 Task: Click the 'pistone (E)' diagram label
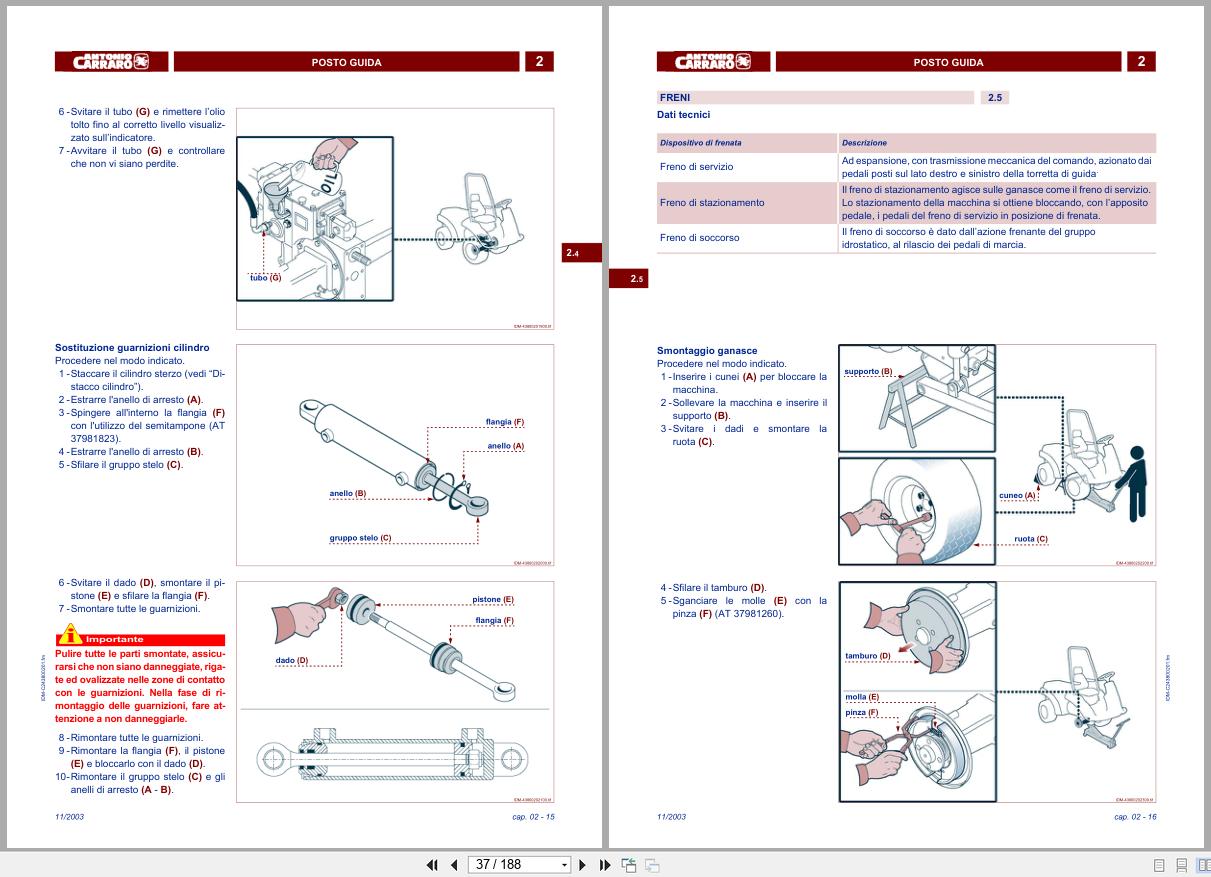point(494,599)
